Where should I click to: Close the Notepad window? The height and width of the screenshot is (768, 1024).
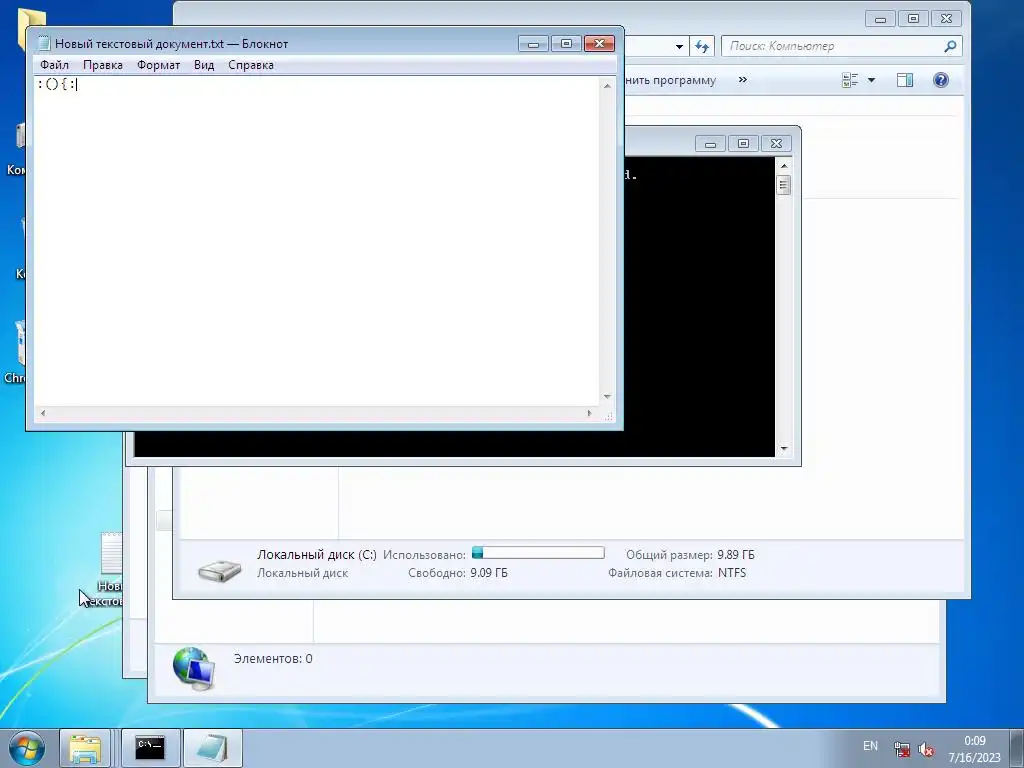[x=599, y=44]
